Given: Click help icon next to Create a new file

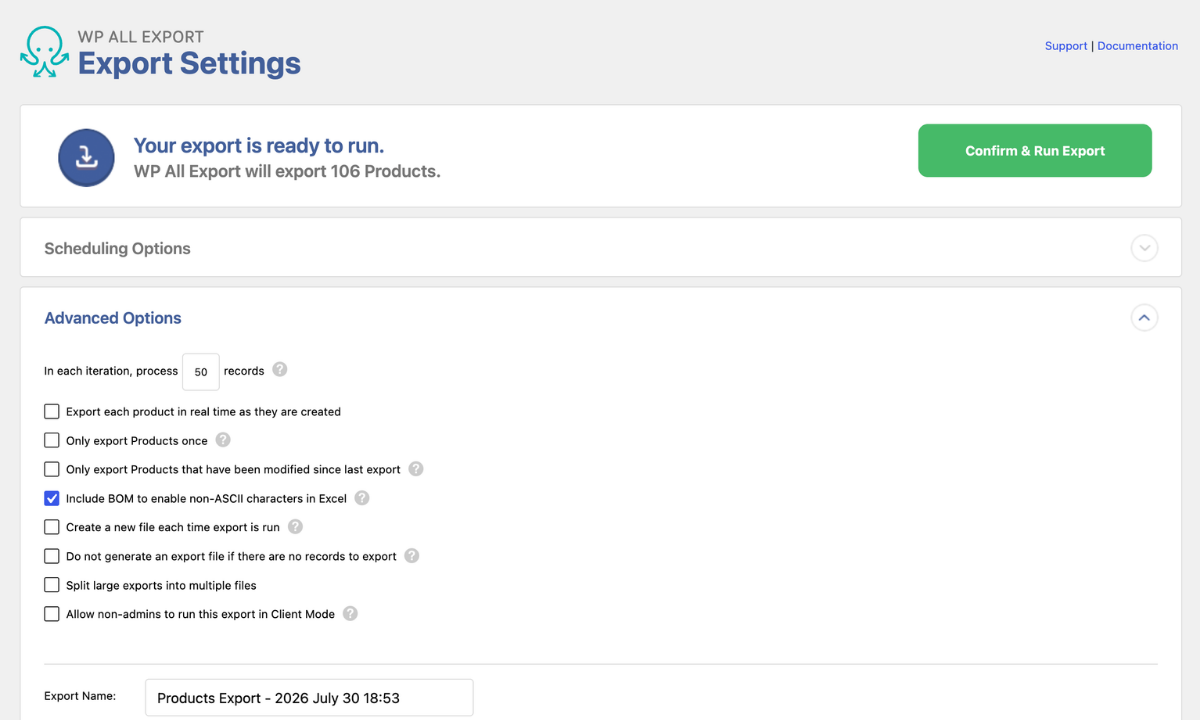Looking at the screenshot, I should (x=295, y=526).
